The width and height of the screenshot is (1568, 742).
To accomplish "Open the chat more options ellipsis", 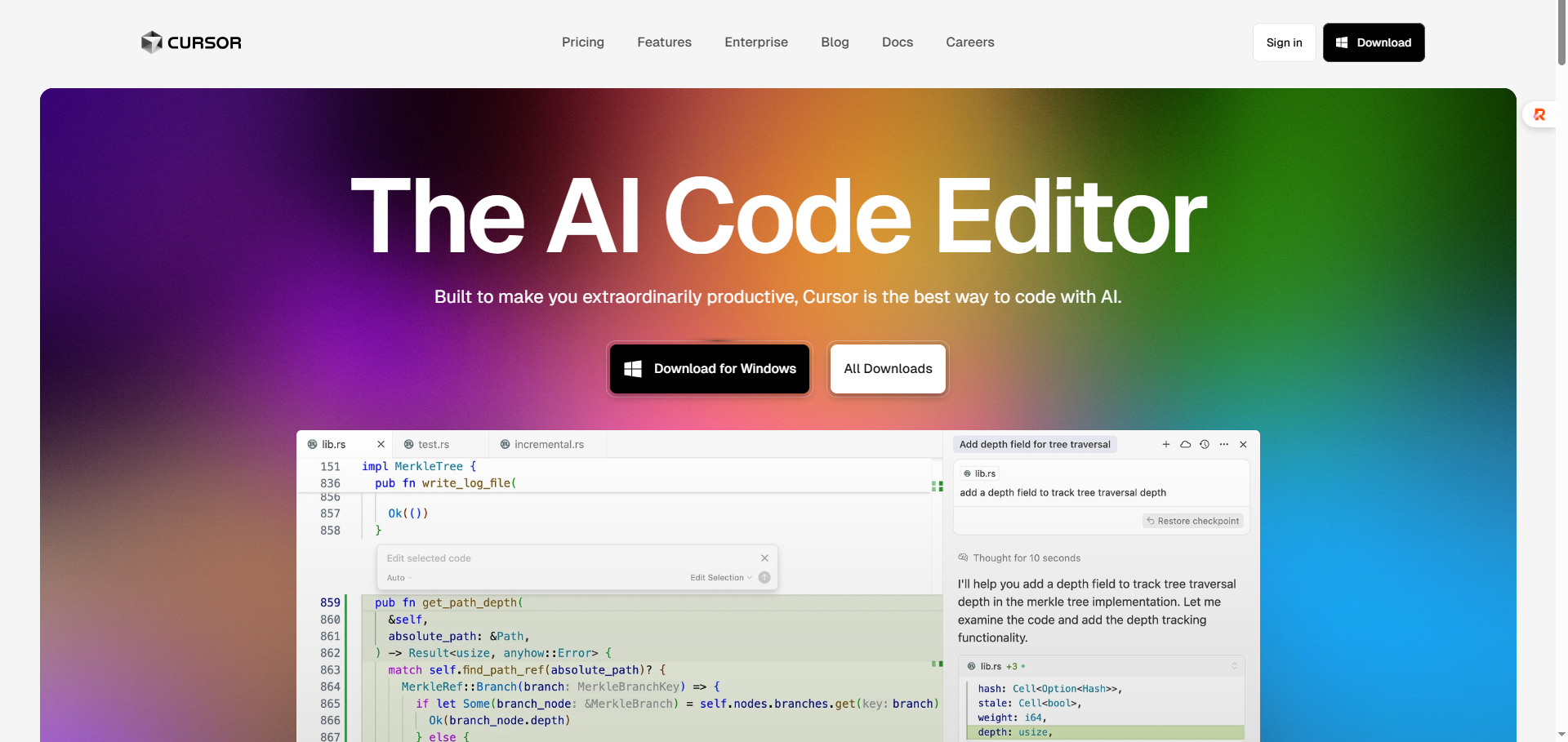I will click(1224, 444).
